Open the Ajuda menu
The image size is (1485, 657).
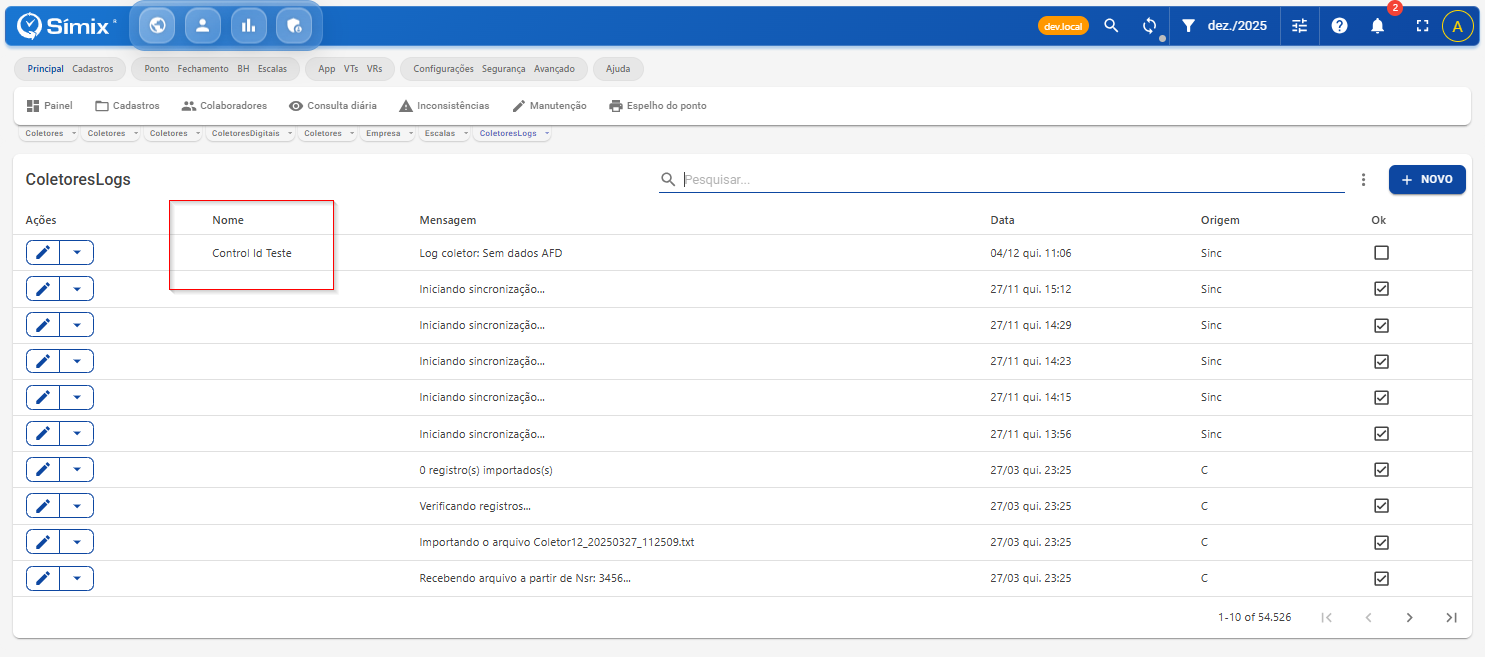618,69
